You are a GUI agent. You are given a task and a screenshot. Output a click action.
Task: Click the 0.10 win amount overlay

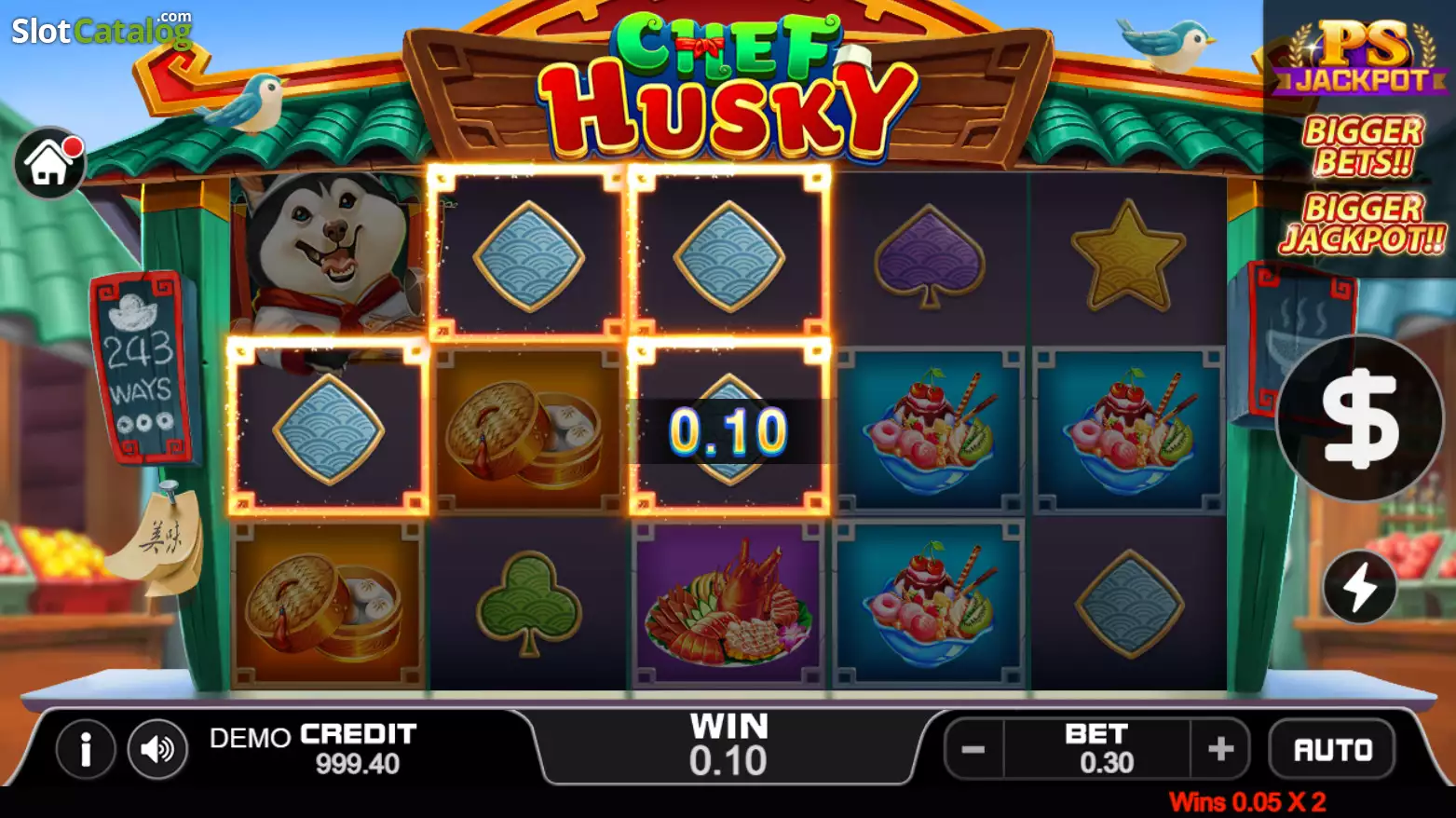point(728,431)
